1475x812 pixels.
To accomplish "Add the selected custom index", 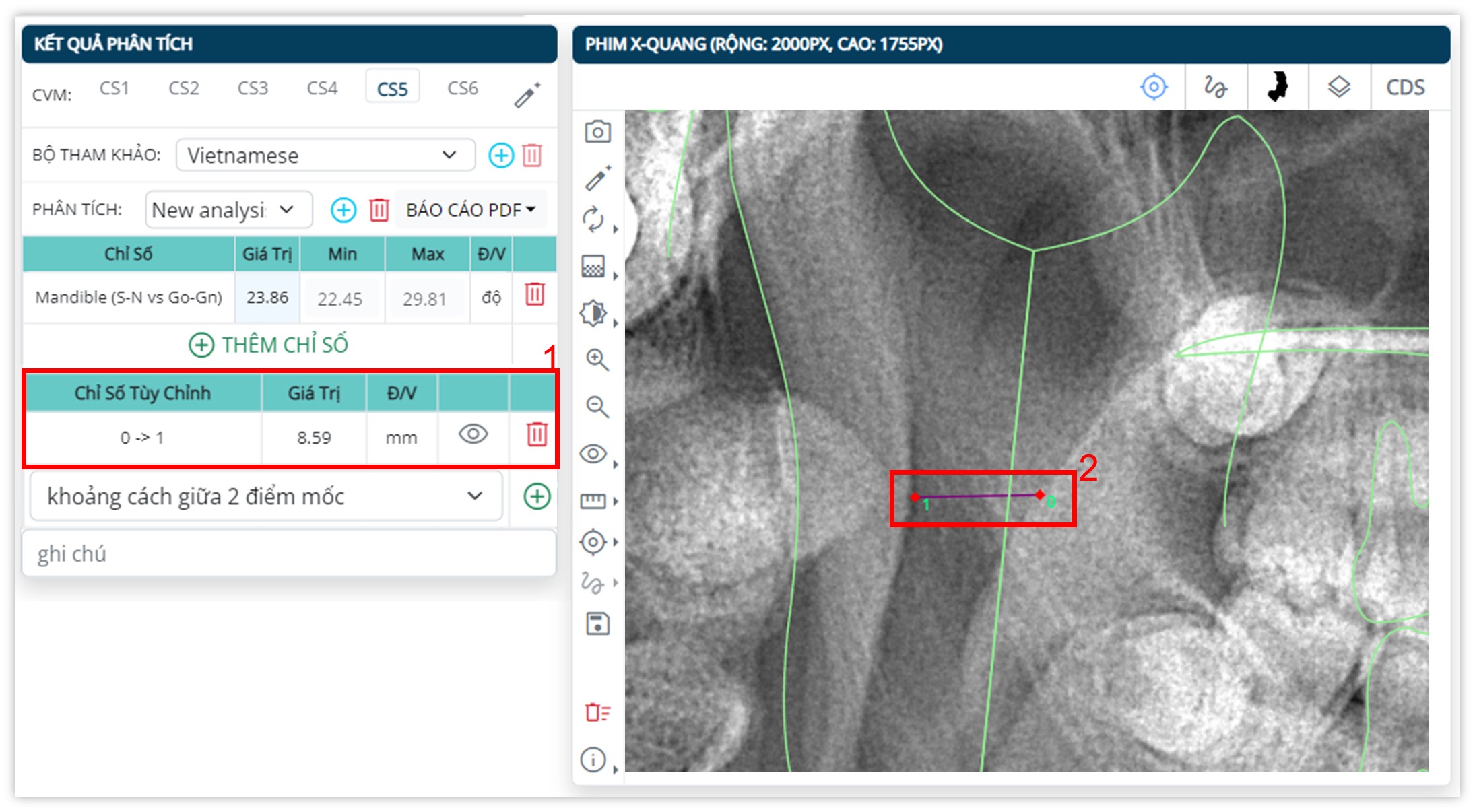I will (537, 497).
